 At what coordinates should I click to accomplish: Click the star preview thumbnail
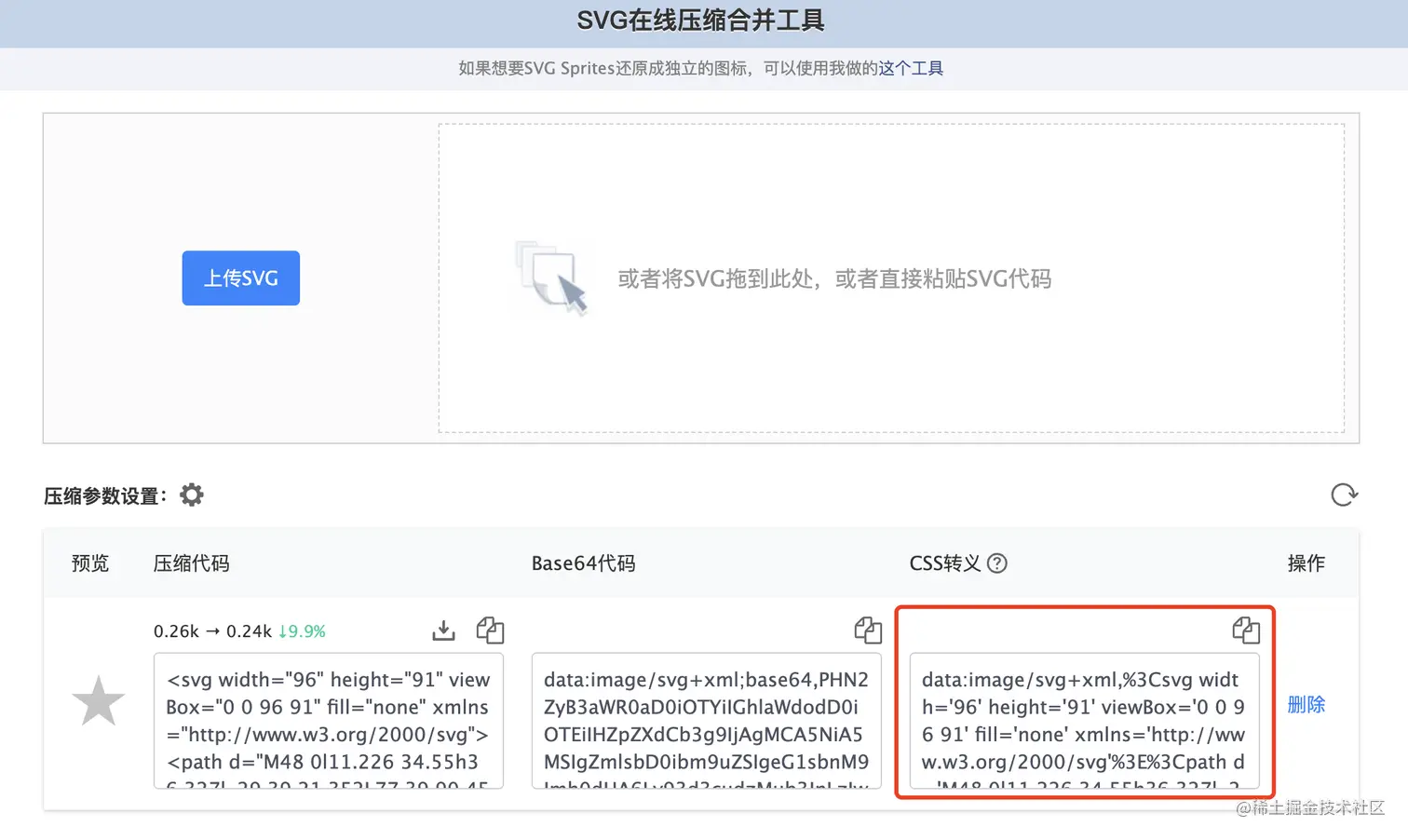click(98, 701)
